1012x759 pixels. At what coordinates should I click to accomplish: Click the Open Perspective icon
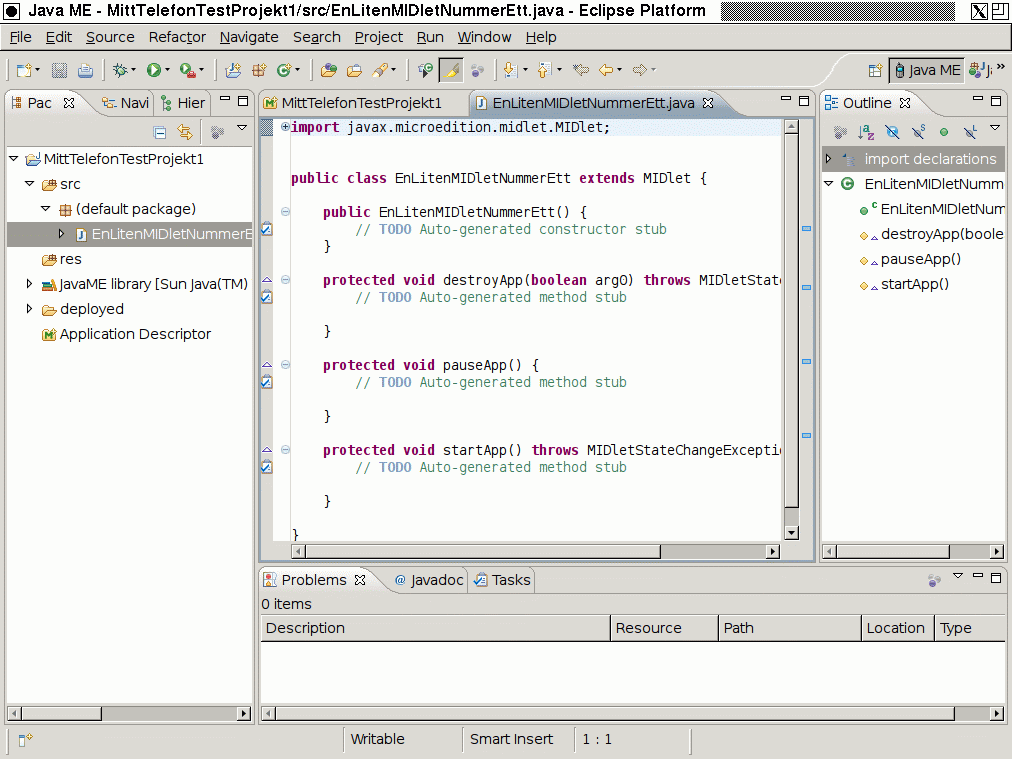point(875,70)
